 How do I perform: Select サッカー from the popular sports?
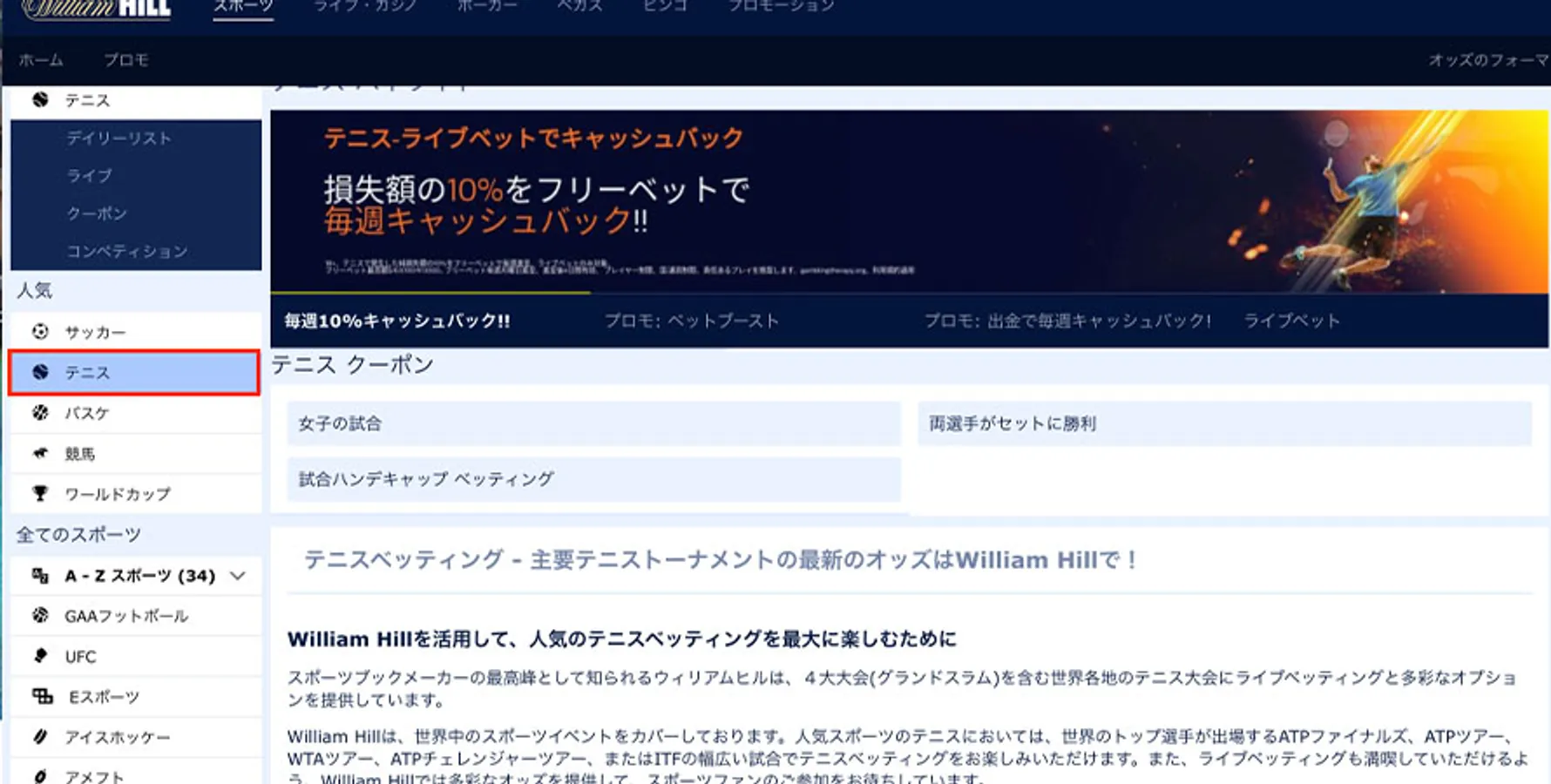tap(136, 332)
